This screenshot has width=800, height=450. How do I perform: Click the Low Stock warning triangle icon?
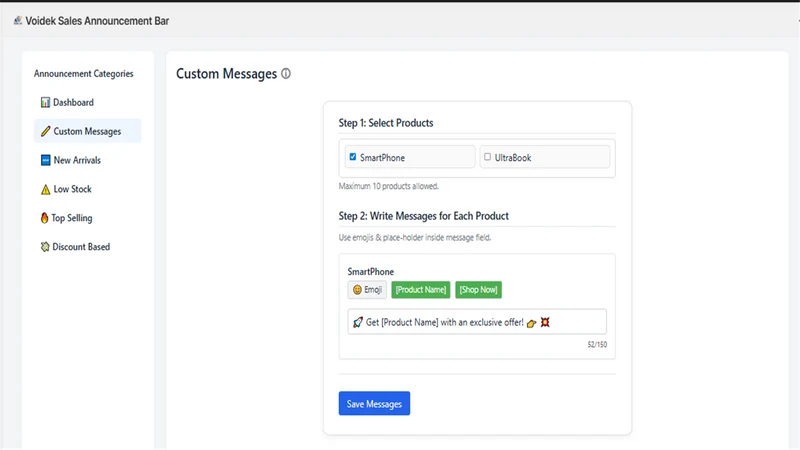click(x=45, y=189)
